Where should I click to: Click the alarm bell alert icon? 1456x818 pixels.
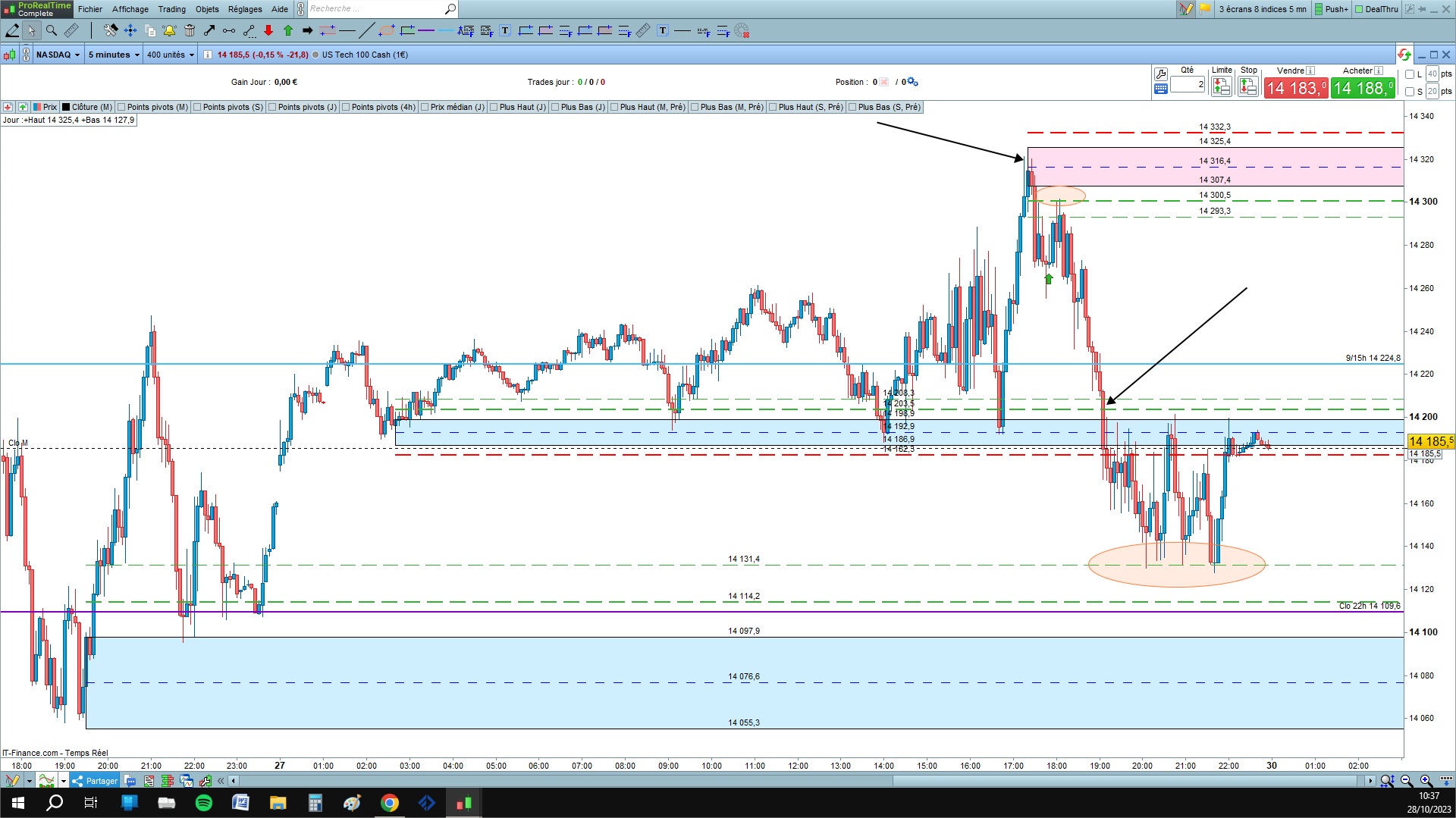point(169,31)
